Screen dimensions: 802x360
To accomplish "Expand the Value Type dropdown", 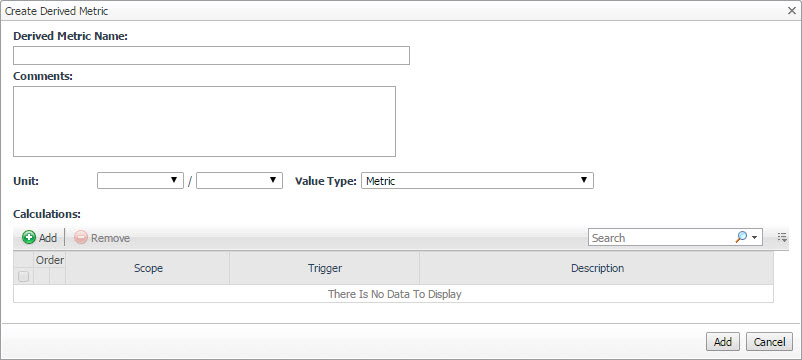I will (477, 181).
